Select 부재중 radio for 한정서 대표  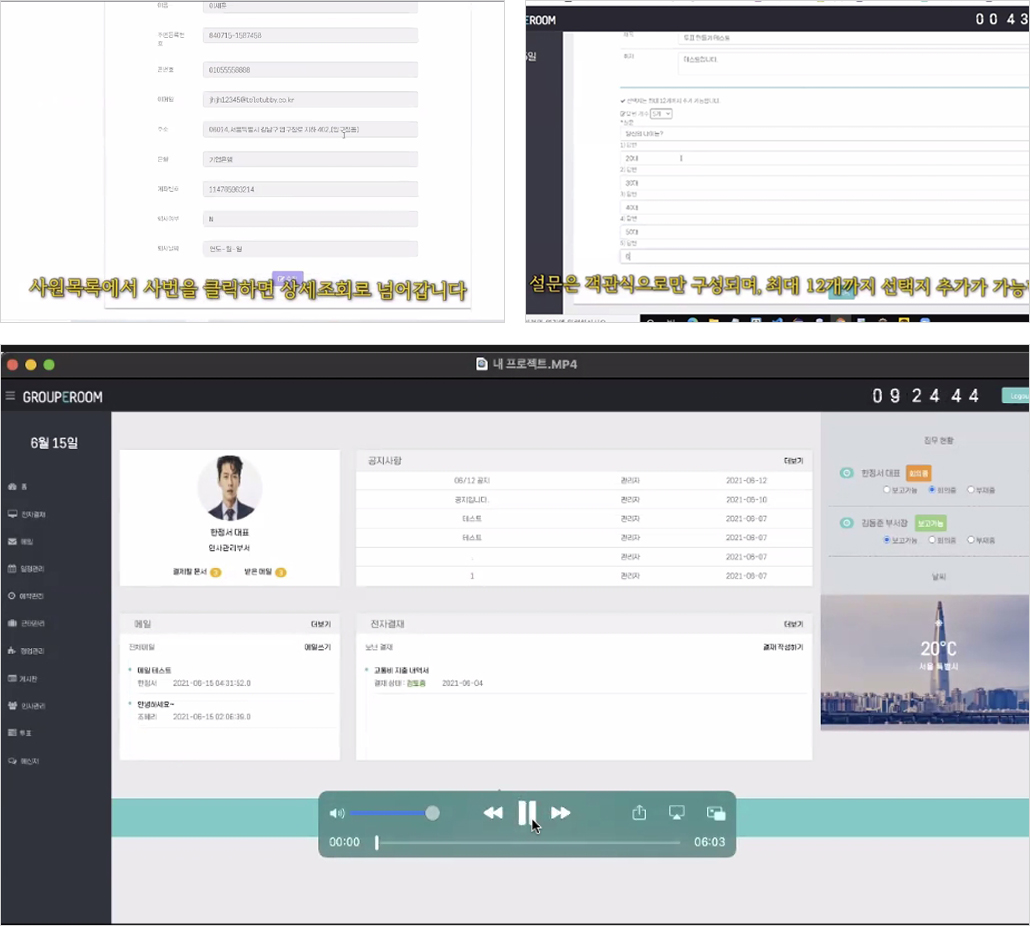(x=971, y=489)
